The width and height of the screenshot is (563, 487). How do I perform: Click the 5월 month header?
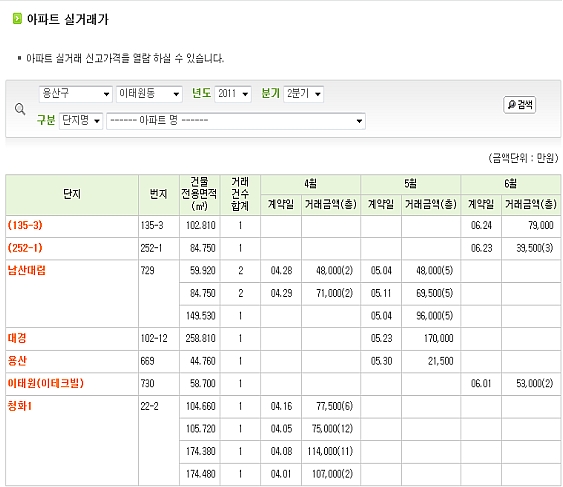click(x=410, y=184)
